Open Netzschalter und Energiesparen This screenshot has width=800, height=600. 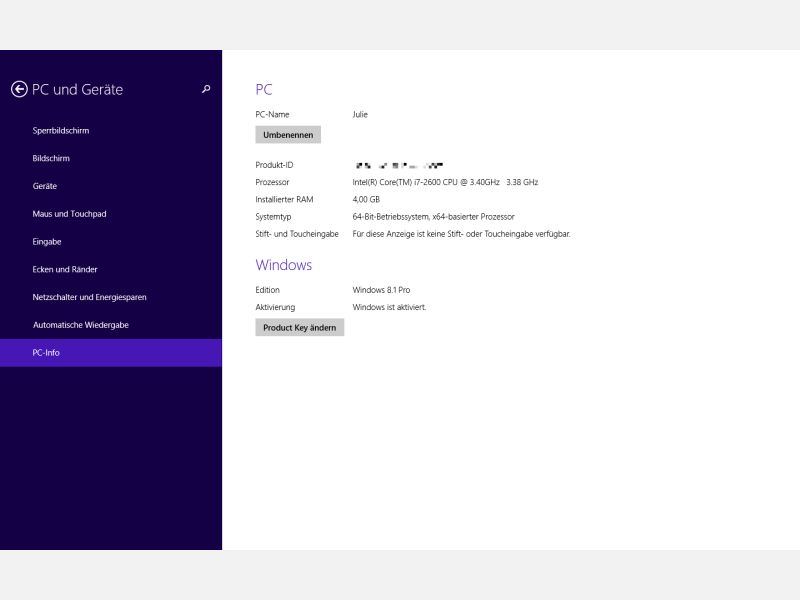(89, 297)
